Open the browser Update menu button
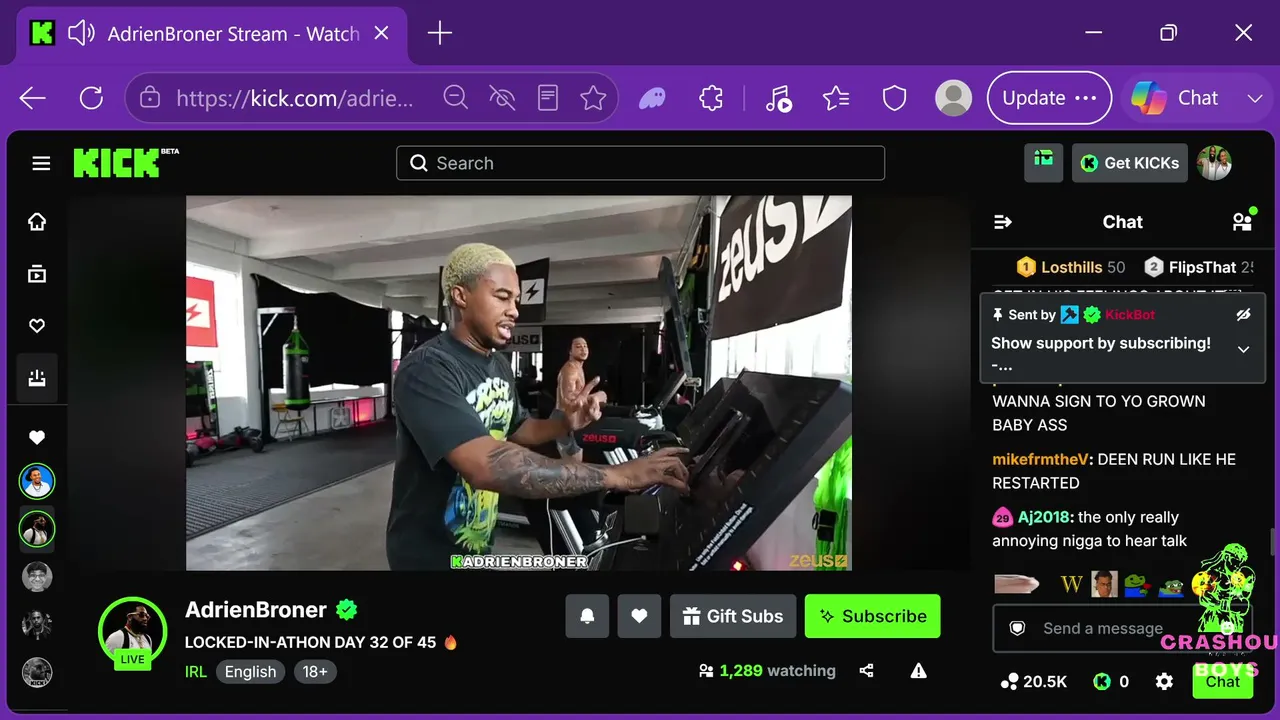This screenshot has height=720, width=1280. [x=1049, y=98]
